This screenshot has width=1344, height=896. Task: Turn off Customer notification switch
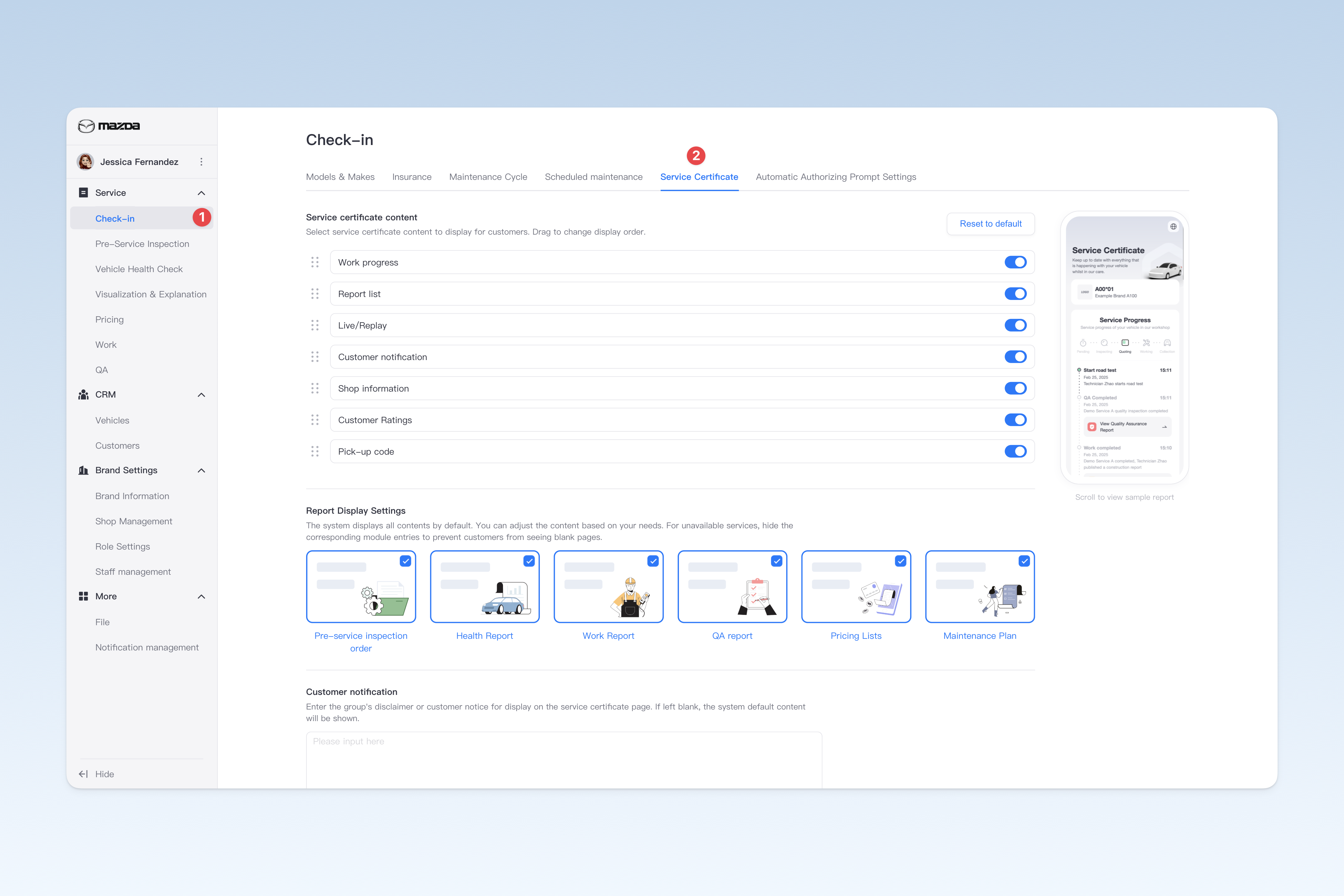point(1015,356)
